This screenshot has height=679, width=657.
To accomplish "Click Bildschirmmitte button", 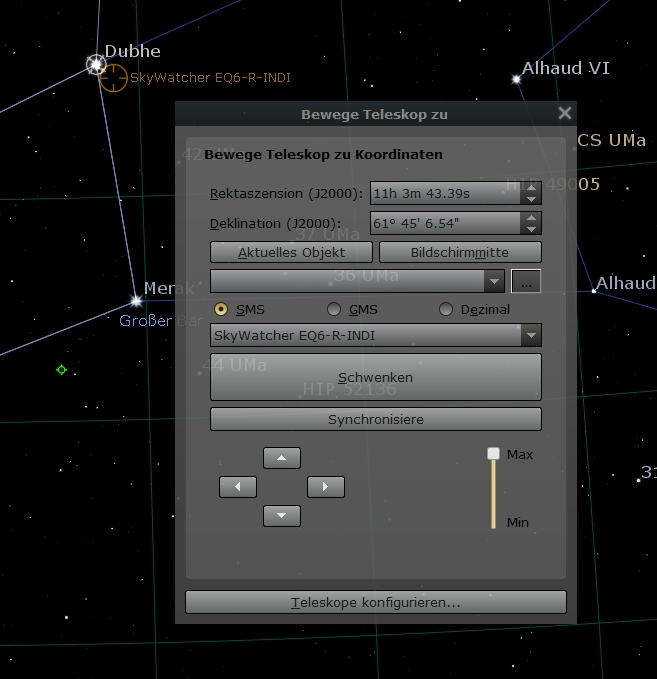I will pos(460,252).
